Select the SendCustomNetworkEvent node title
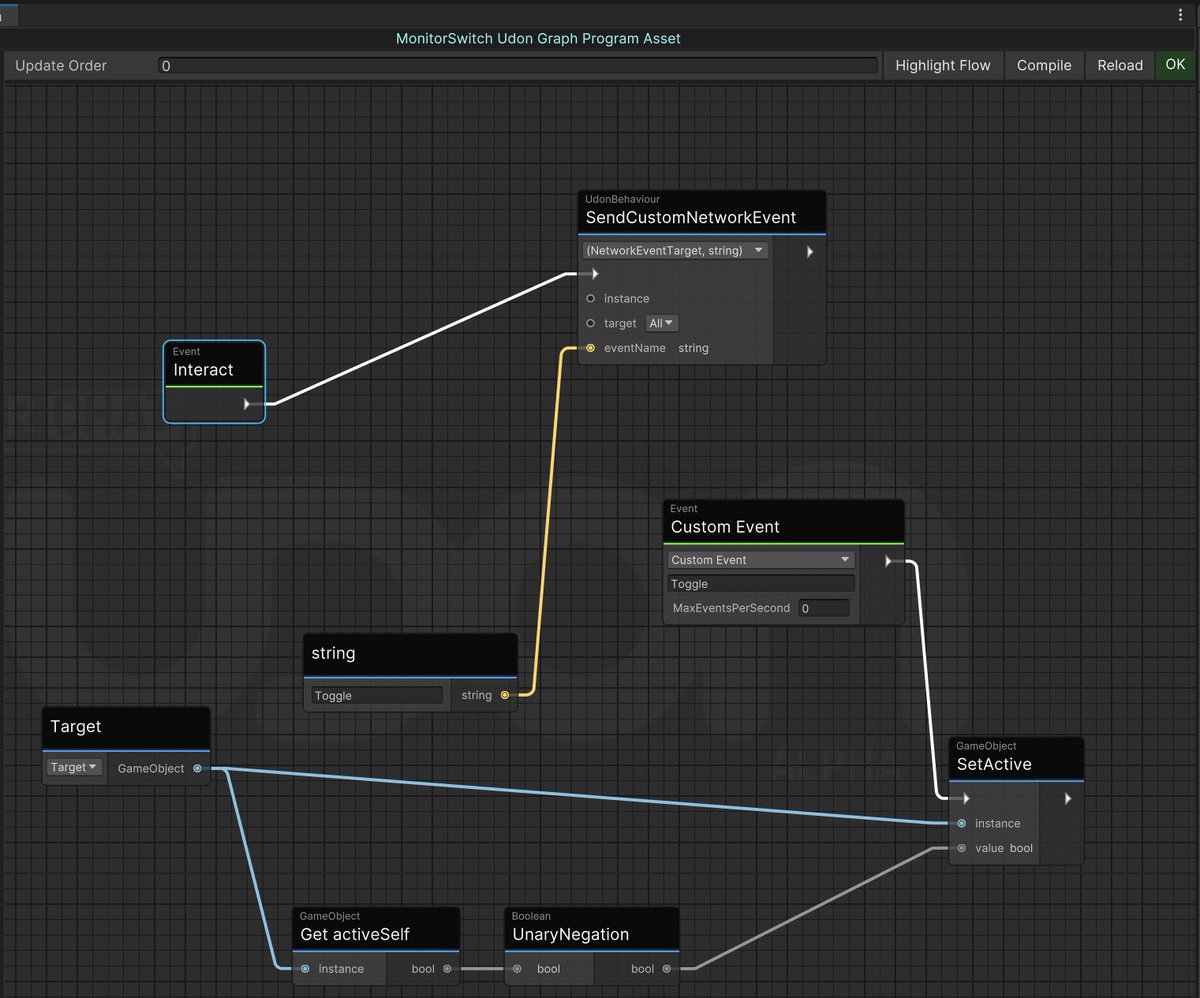1200x998 pixels. tap(691, 217)
